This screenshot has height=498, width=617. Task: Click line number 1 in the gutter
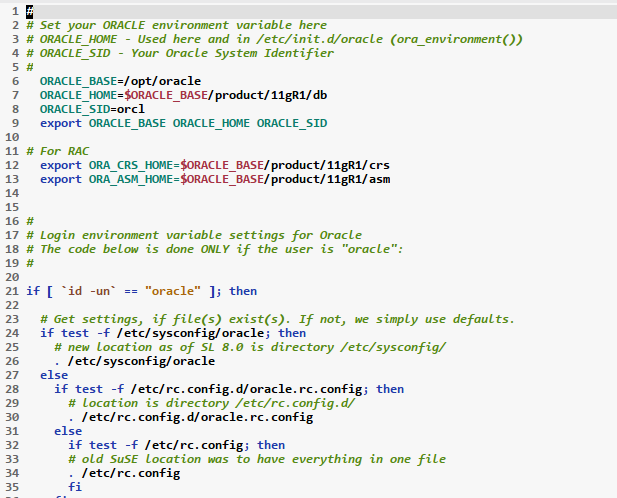[15, 11]
